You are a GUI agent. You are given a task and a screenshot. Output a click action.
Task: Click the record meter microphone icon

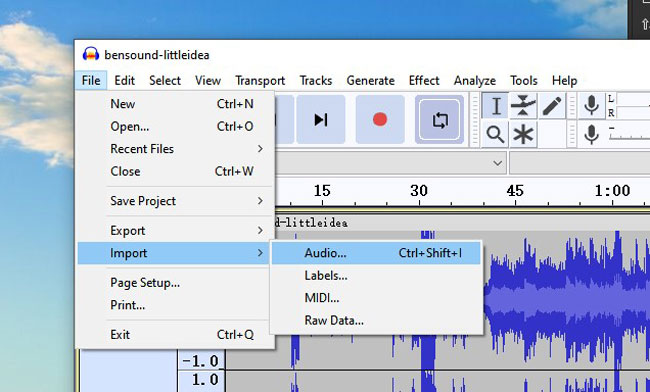point(591,106)
